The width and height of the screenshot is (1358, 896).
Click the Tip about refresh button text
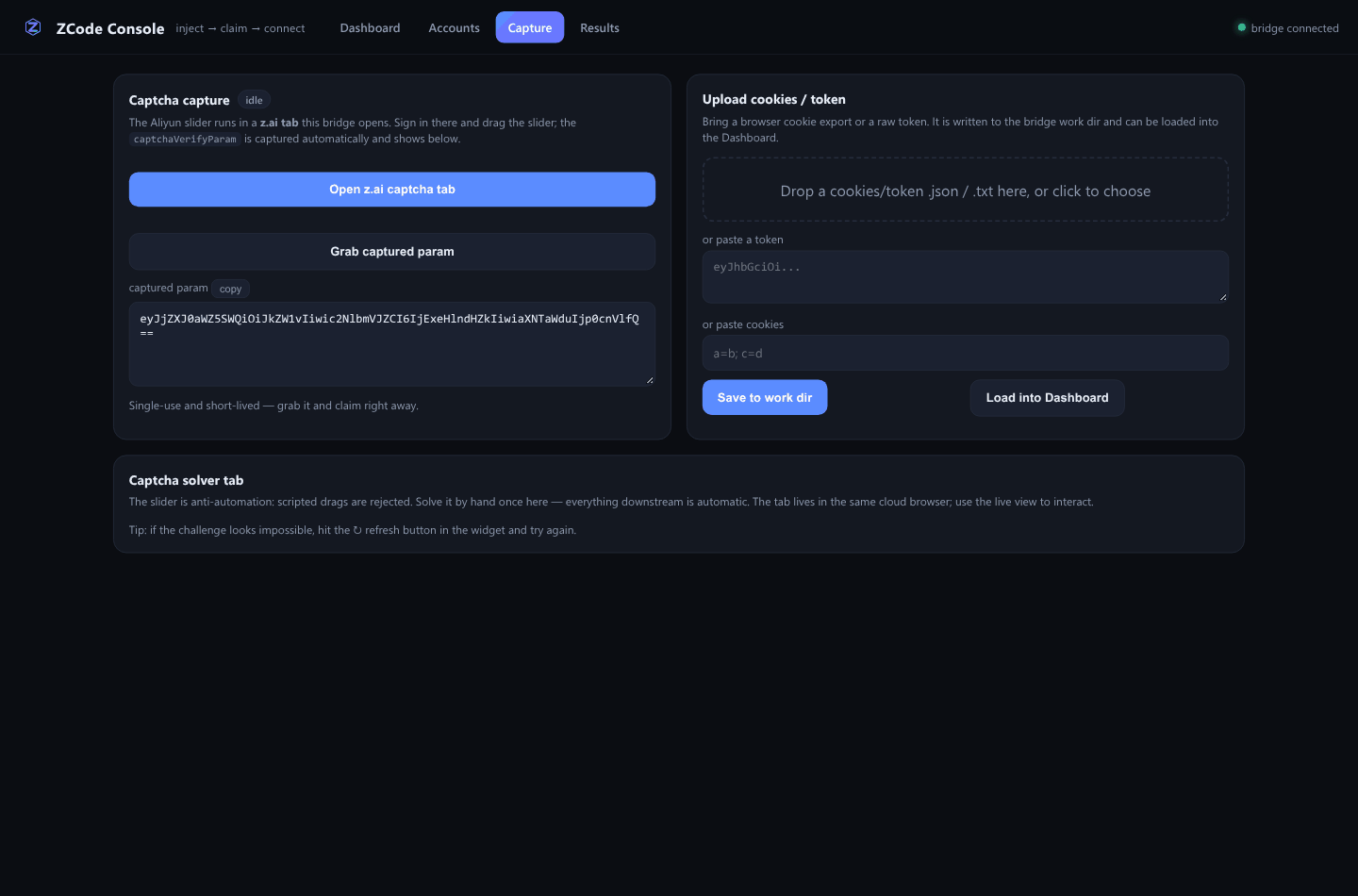(x=353, y=530)
